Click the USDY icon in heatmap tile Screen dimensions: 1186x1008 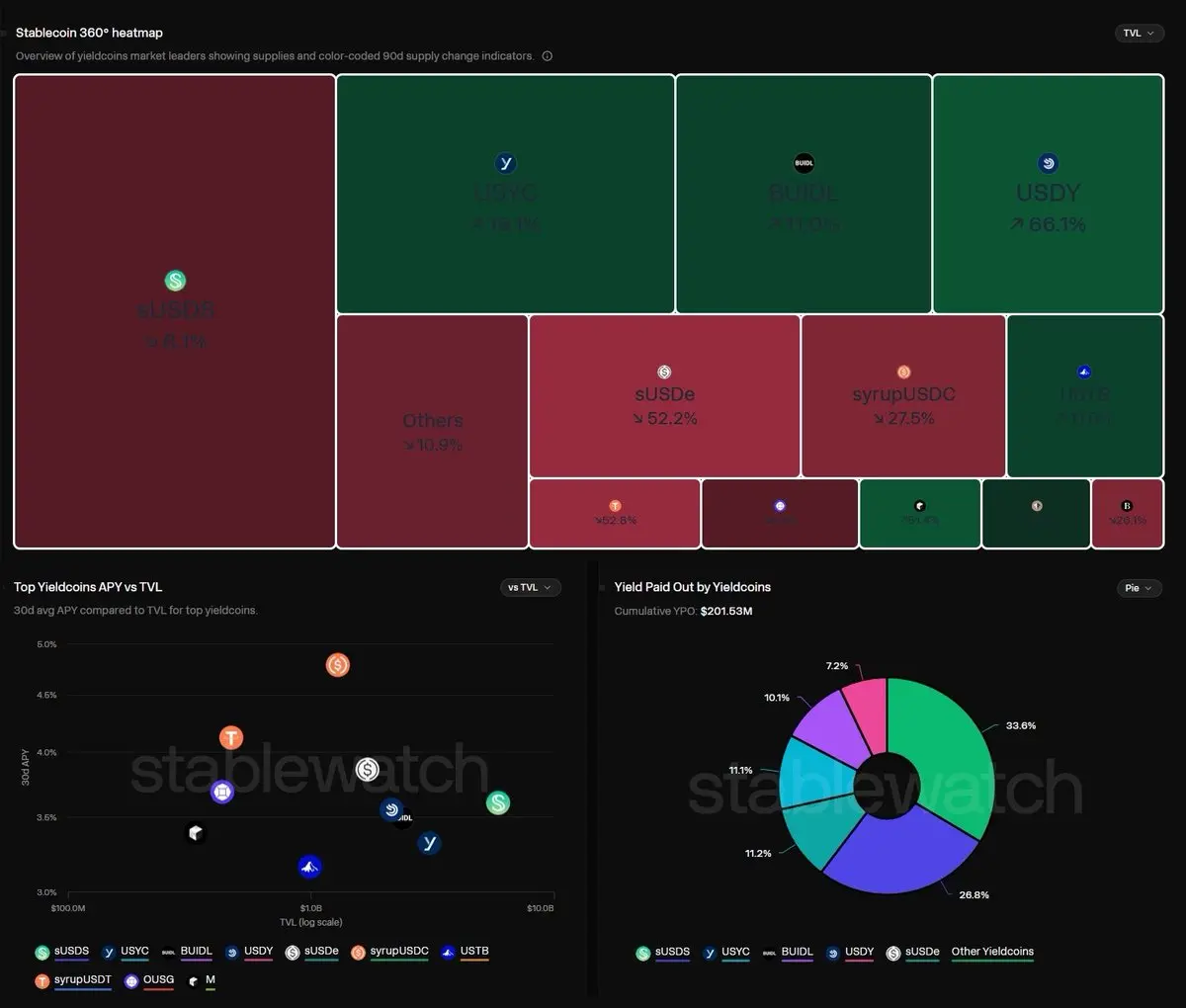tap(1048, 163)
